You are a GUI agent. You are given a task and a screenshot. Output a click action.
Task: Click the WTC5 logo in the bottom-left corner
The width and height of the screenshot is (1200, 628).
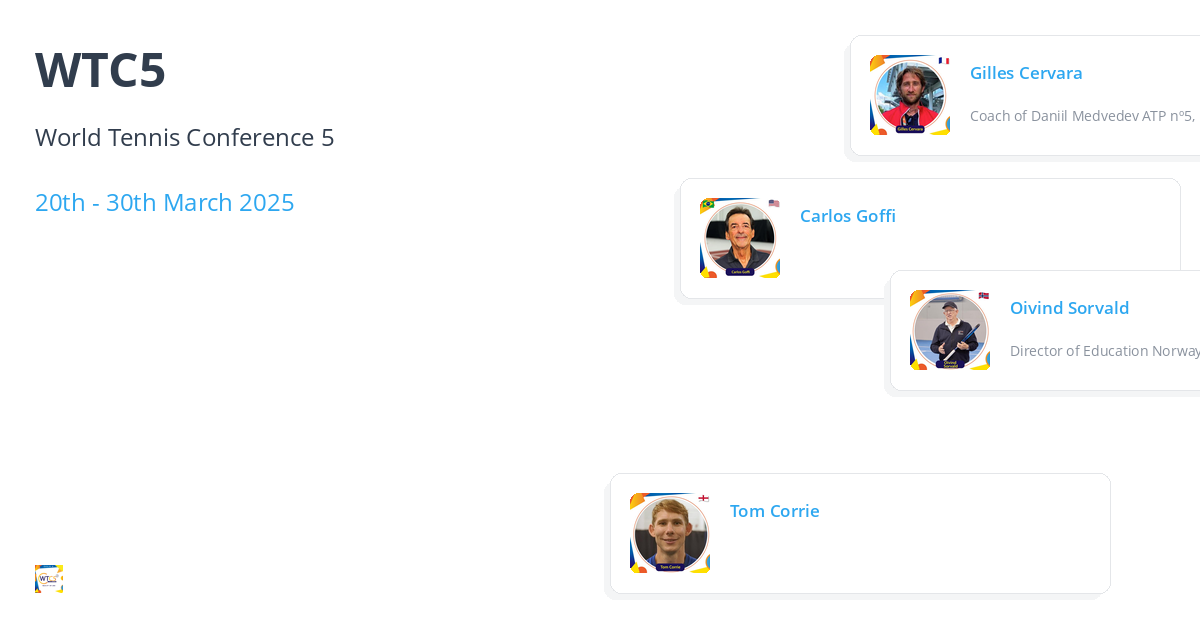pyautogui.click(x=48, y=578)
